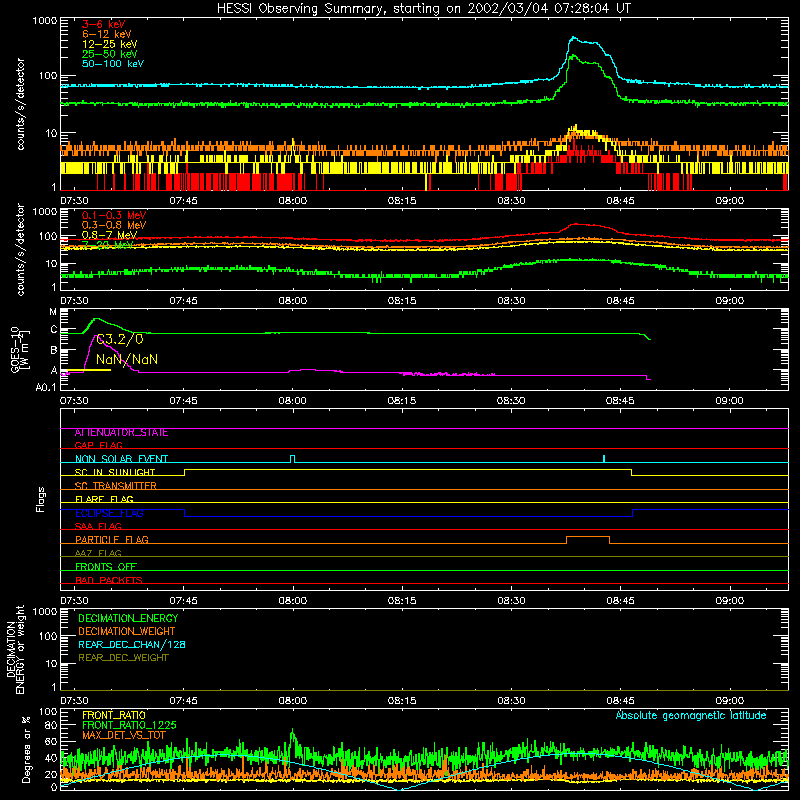This screenshot has width=800, height=800.
Task: Click the REAR_DEC_WEIGHT legend entry
Action: click(x=123, y=658)
